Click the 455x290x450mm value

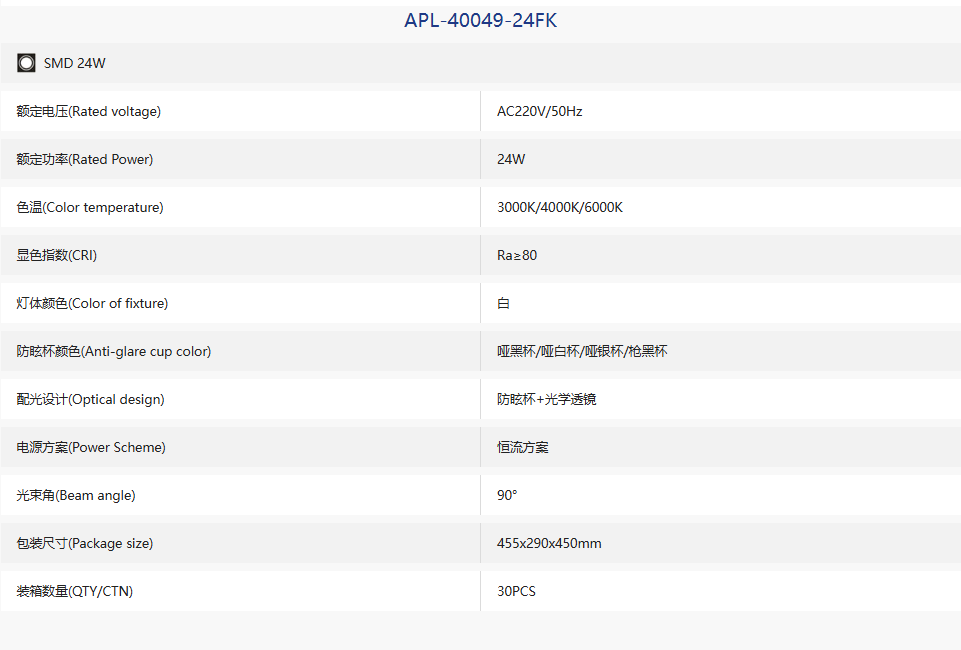coord(549,543)
